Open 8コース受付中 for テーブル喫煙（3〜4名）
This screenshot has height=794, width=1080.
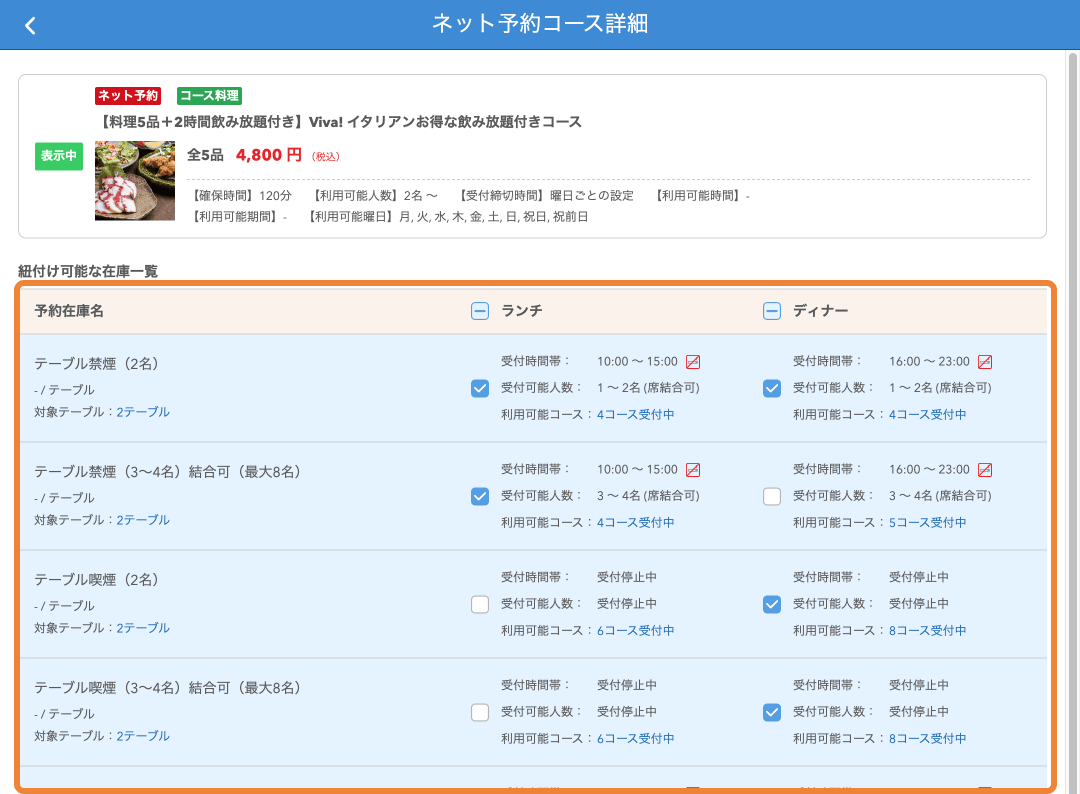coord(927,739)
